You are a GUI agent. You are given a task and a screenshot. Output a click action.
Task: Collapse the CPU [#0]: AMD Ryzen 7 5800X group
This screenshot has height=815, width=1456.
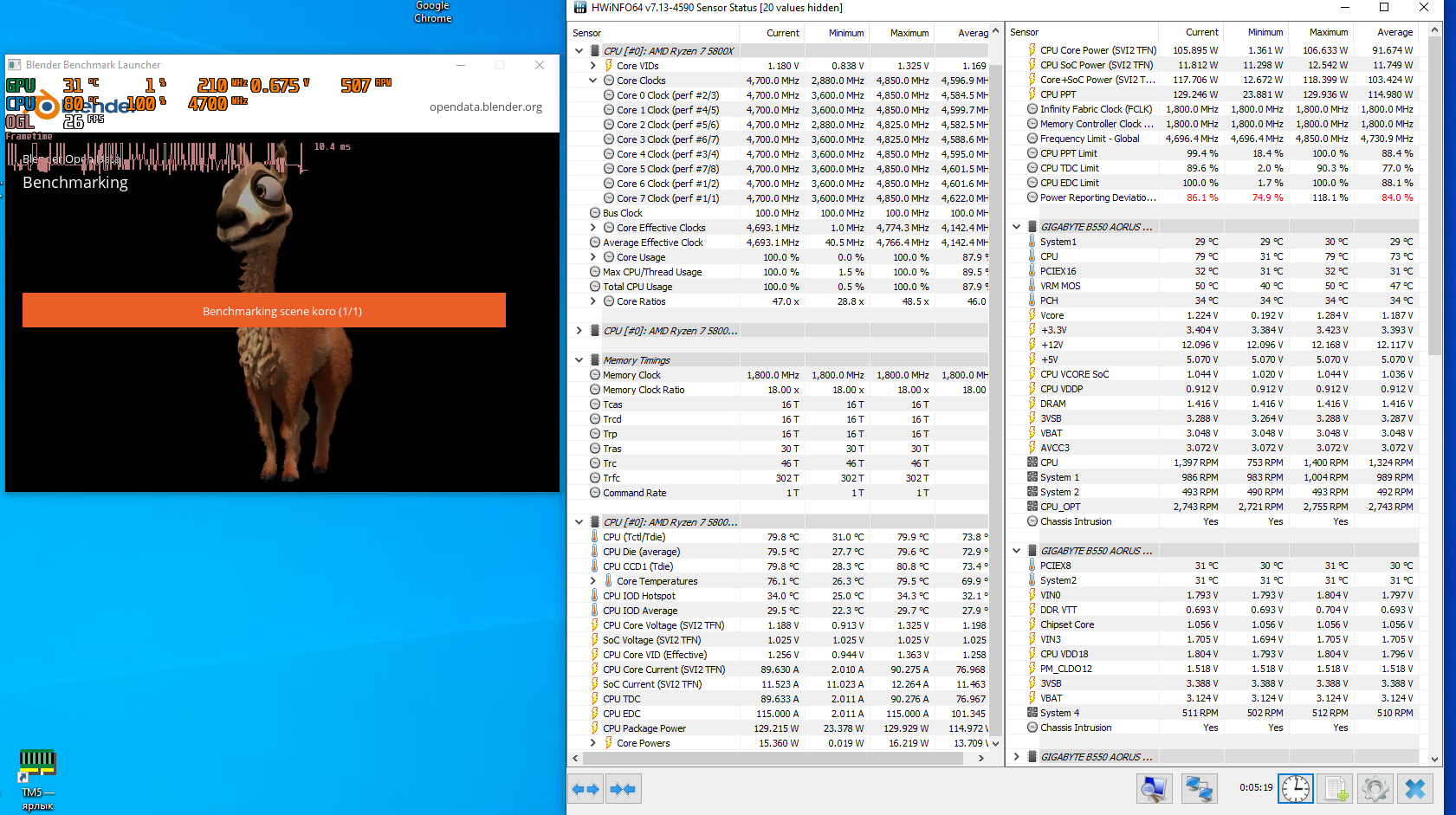click(x=579, y=51)
